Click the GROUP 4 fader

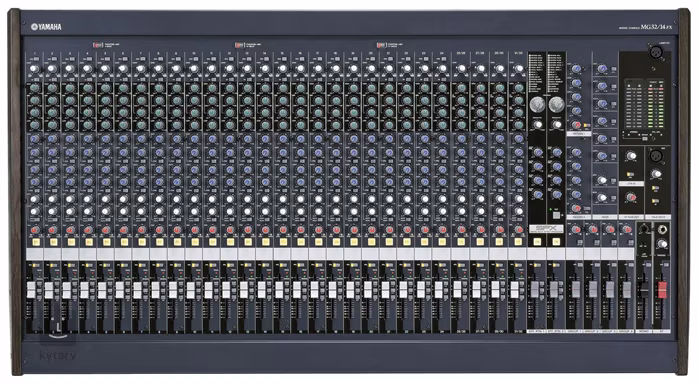pos(626,290)
